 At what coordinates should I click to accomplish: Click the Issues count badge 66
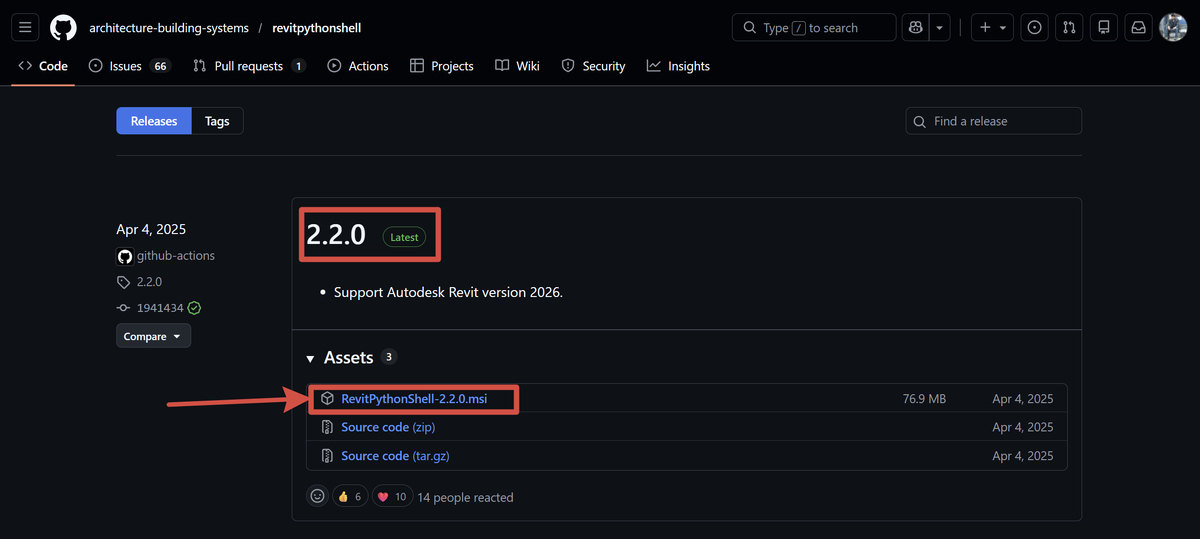(160, 66)
